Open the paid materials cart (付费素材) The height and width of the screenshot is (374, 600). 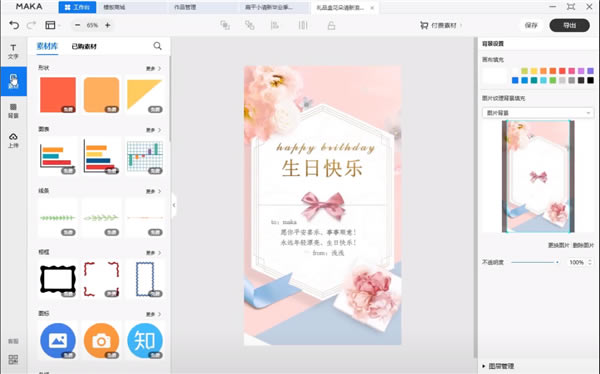pyautogui.click(x=441, y=25)
